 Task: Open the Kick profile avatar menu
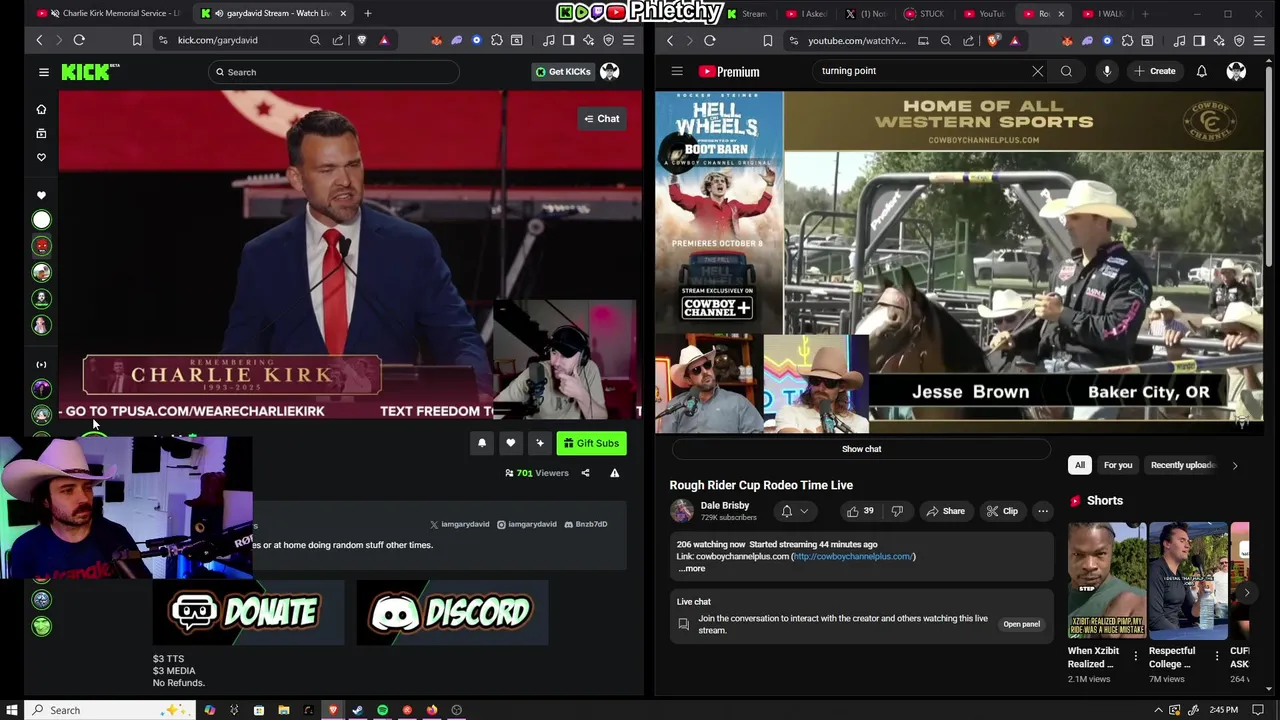[x=609, y=72]
